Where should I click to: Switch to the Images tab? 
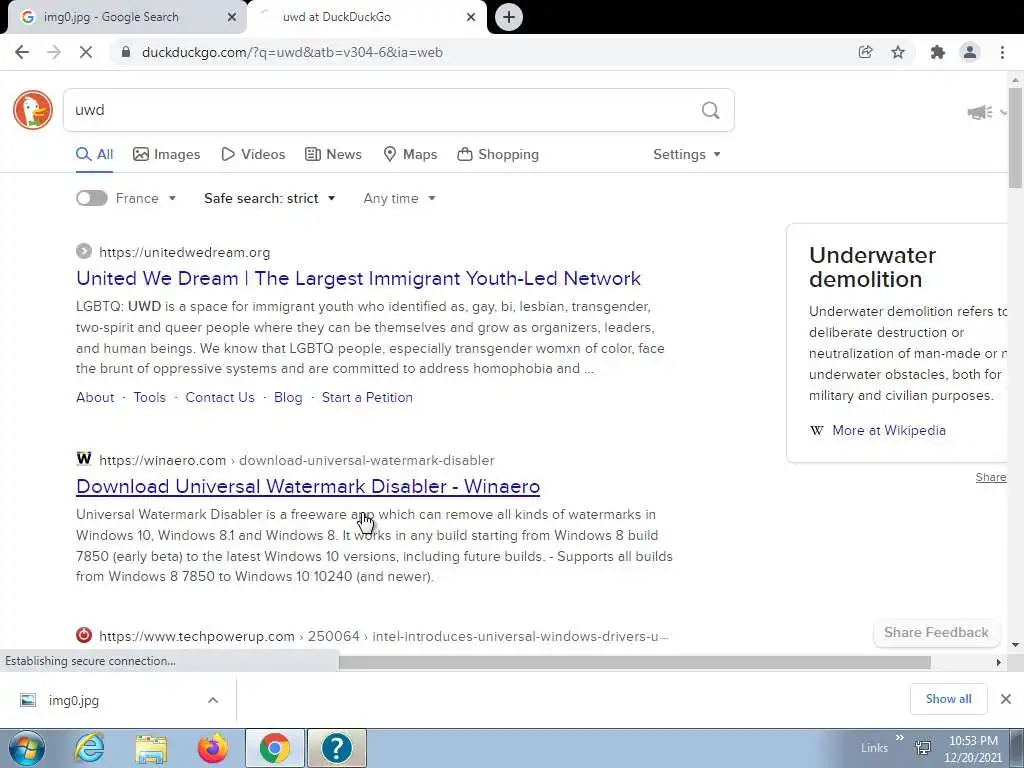click(x=167, y=155)
